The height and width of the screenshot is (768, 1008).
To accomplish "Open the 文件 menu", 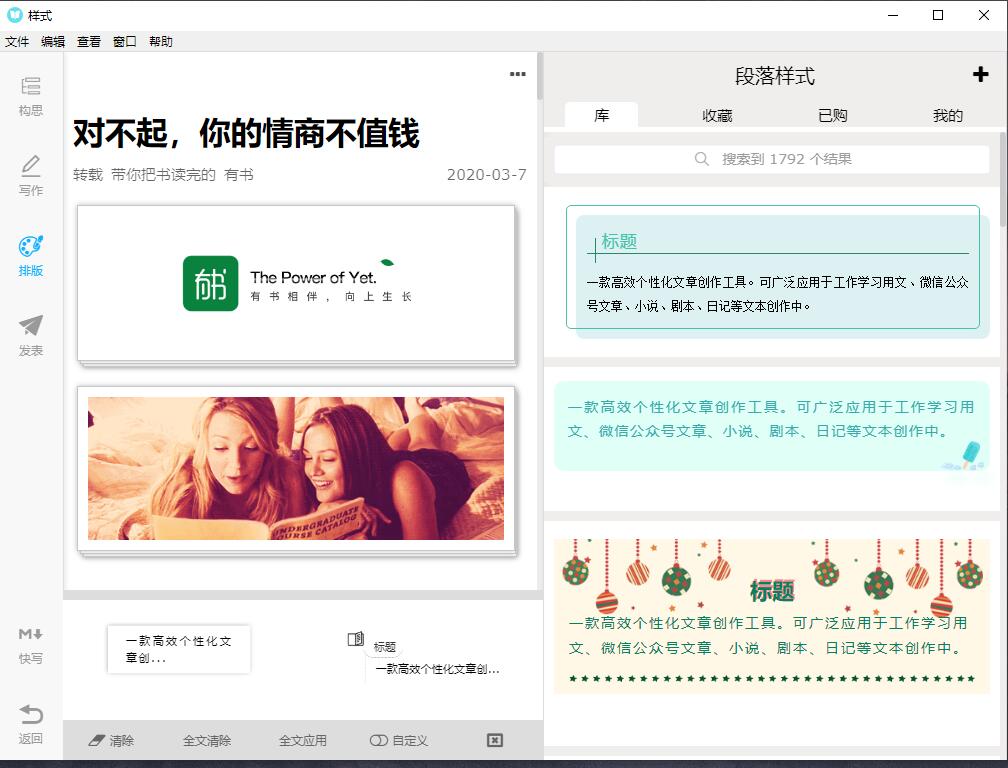I will tap(17, 42).
